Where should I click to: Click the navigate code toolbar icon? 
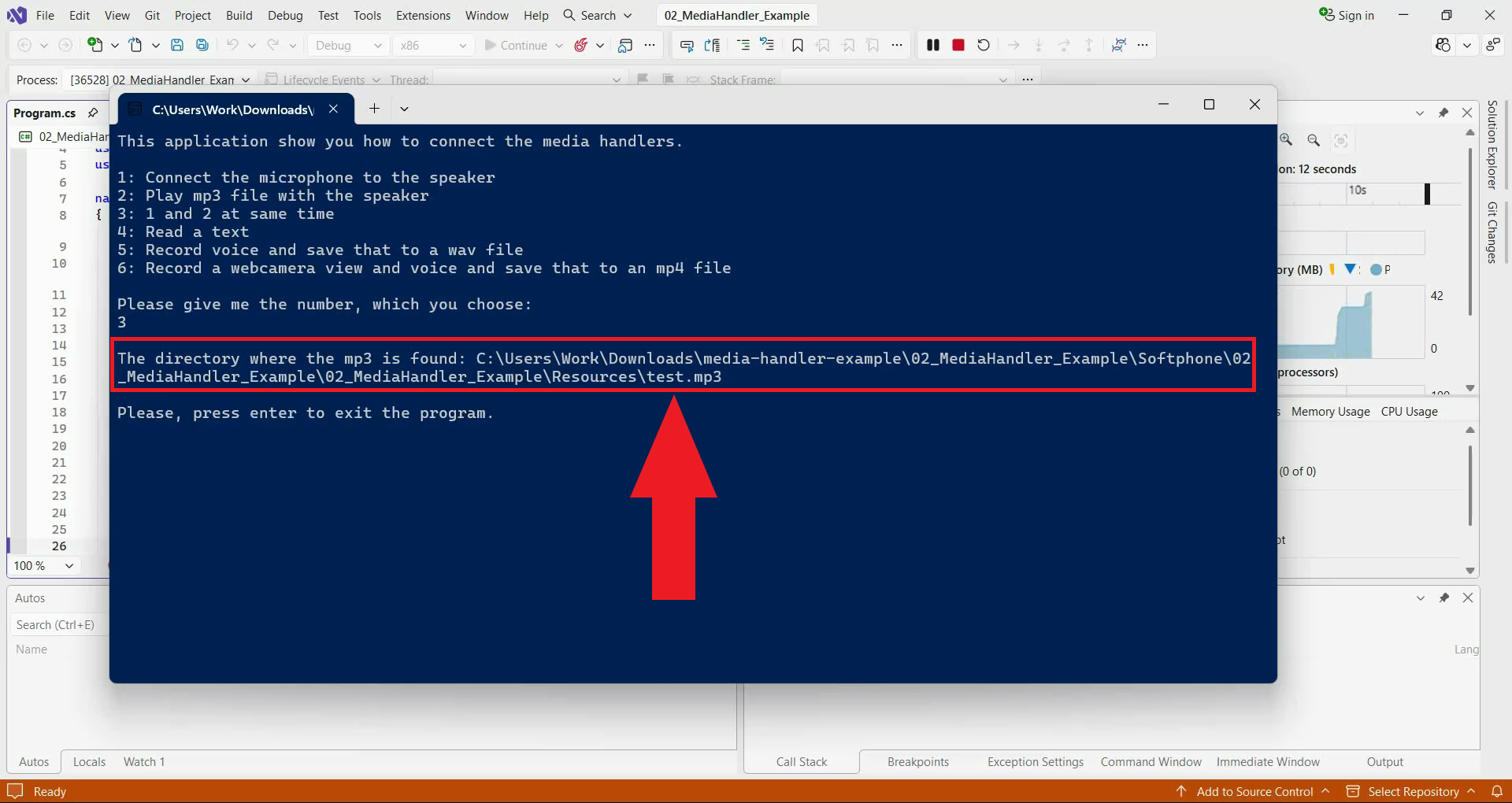(x=712, y=46)
